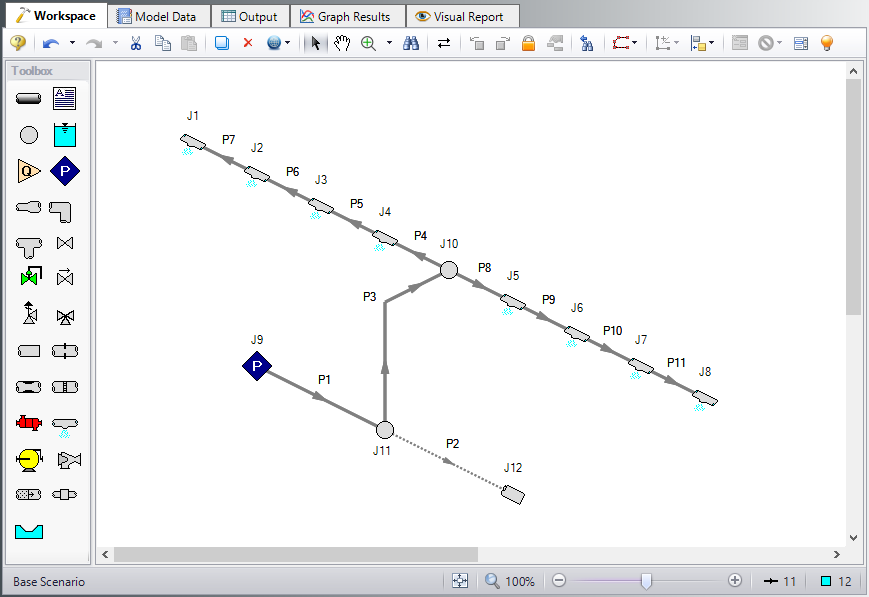The image size is (869, 597).
Task: Click pump junction J9 on the workspace
Action: pos(257,367)
